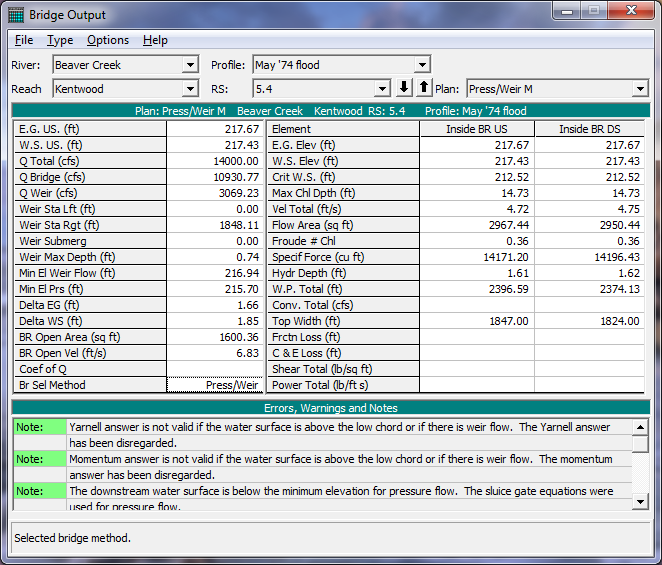The image size is (662, 565).
Task: Click the Inside BR DS column header
Action: 590,129
